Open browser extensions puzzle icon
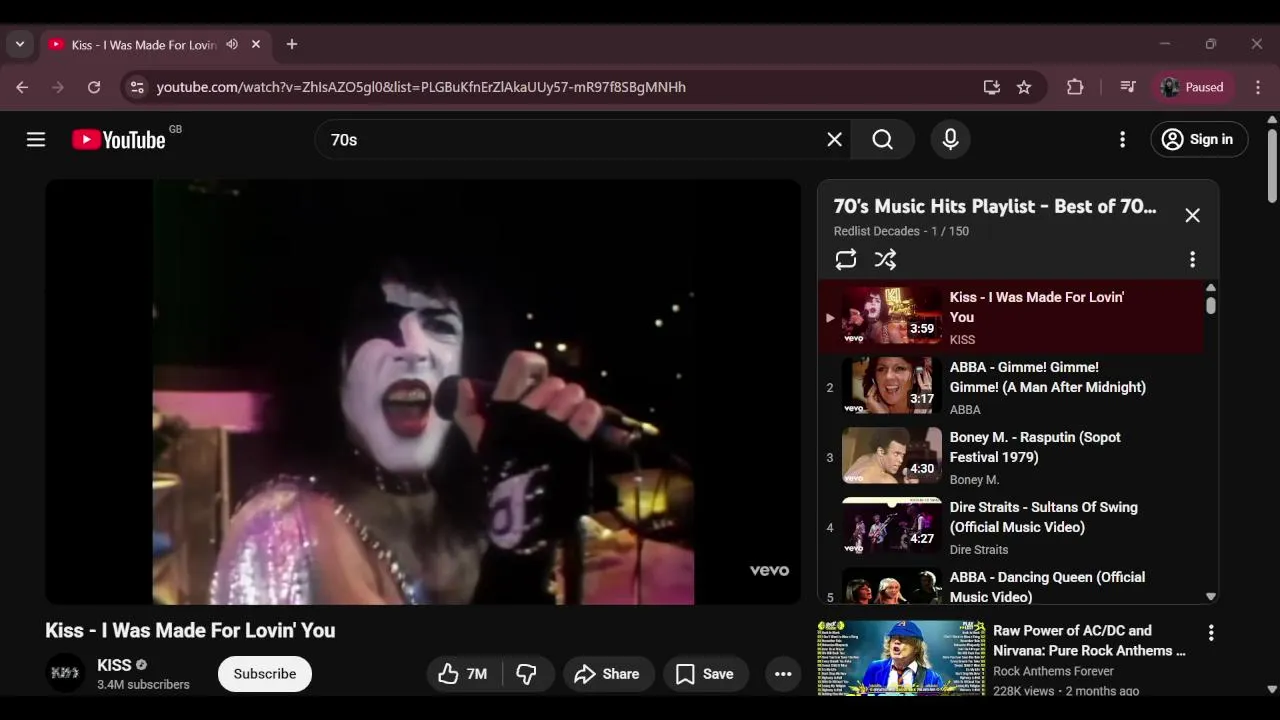1280x720 pixels. click(1075, 87)
